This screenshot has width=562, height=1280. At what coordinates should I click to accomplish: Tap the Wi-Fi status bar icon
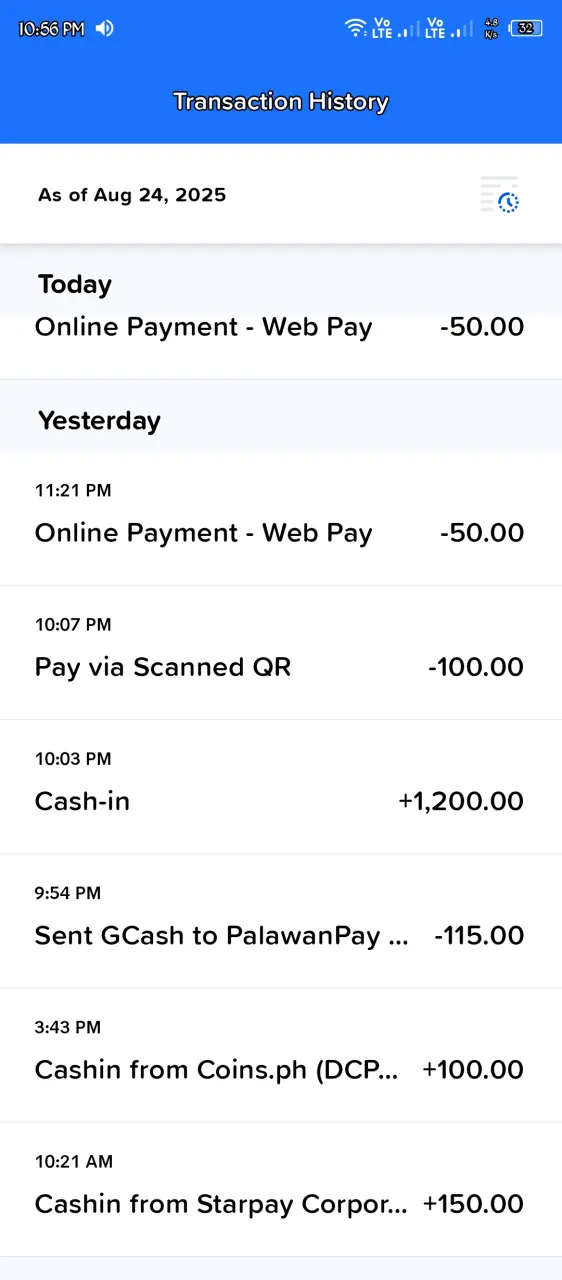tap(355, 28)
